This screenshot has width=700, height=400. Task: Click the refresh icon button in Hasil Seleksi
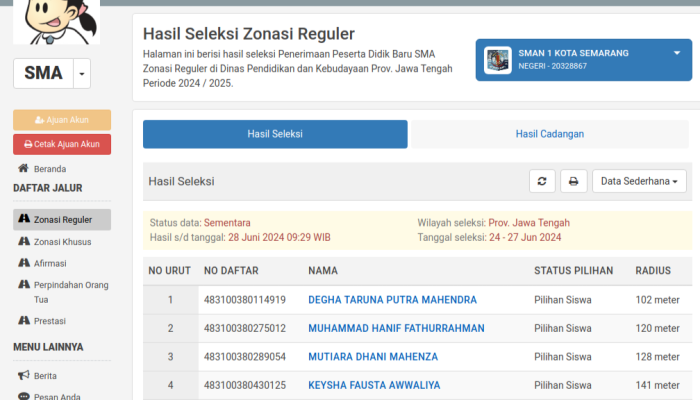click(x=542, y=181)
